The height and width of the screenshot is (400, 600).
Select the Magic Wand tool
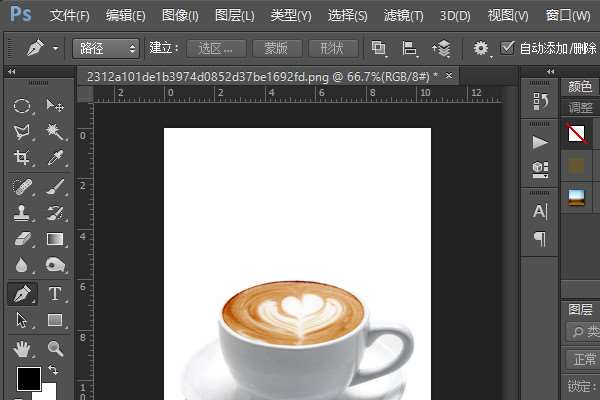click(55, 132)
